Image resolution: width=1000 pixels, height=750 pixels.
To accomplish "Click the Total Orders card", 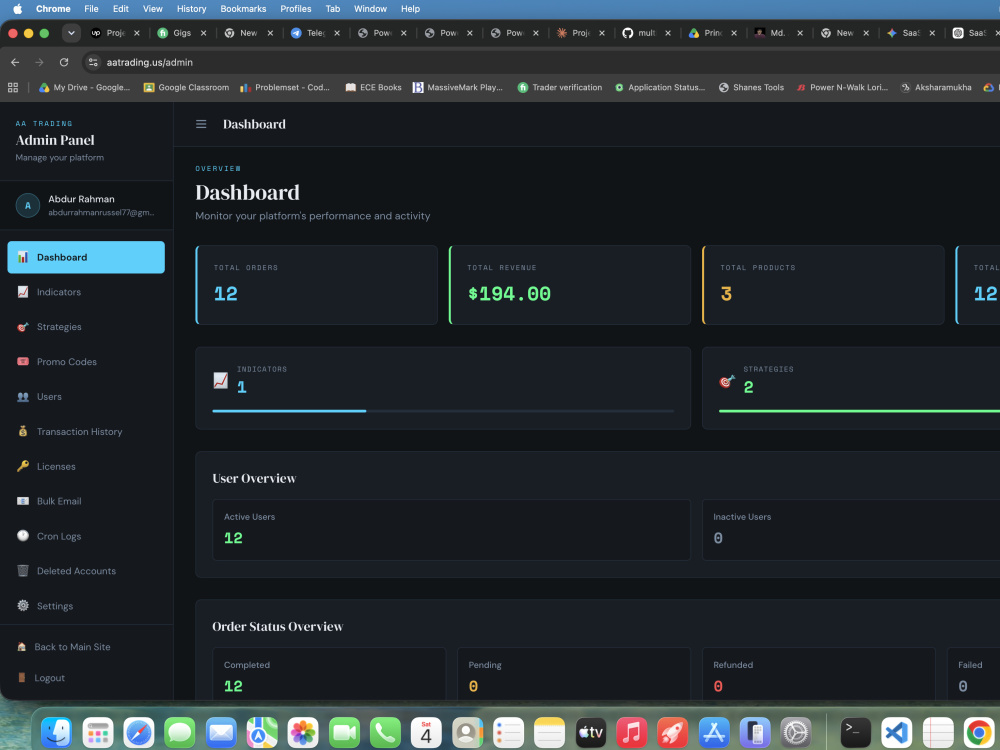I will pos(316,285).
